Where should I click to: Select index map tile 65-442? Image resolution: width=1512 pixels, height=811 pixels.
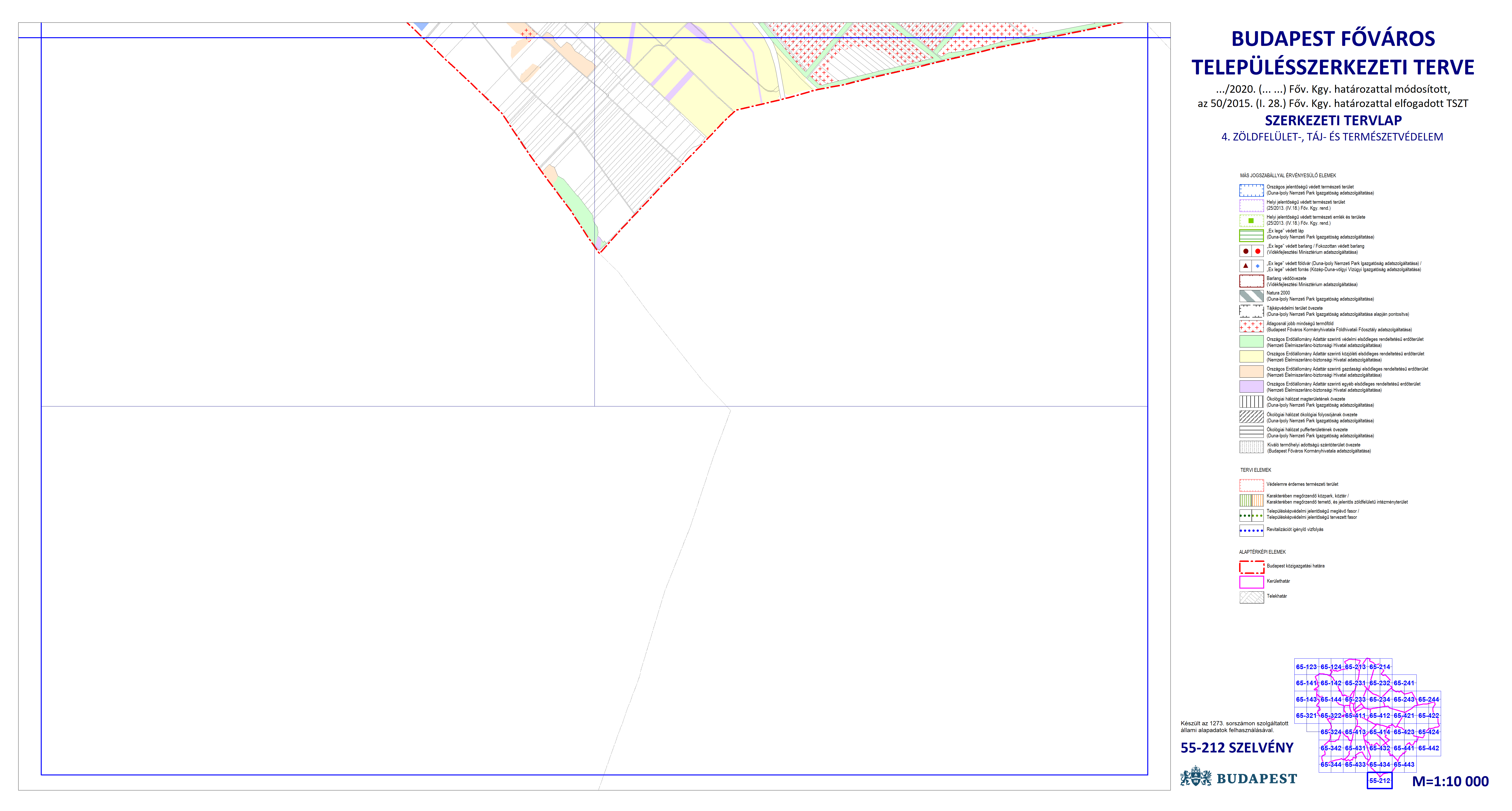click(x=1429, y=748)
